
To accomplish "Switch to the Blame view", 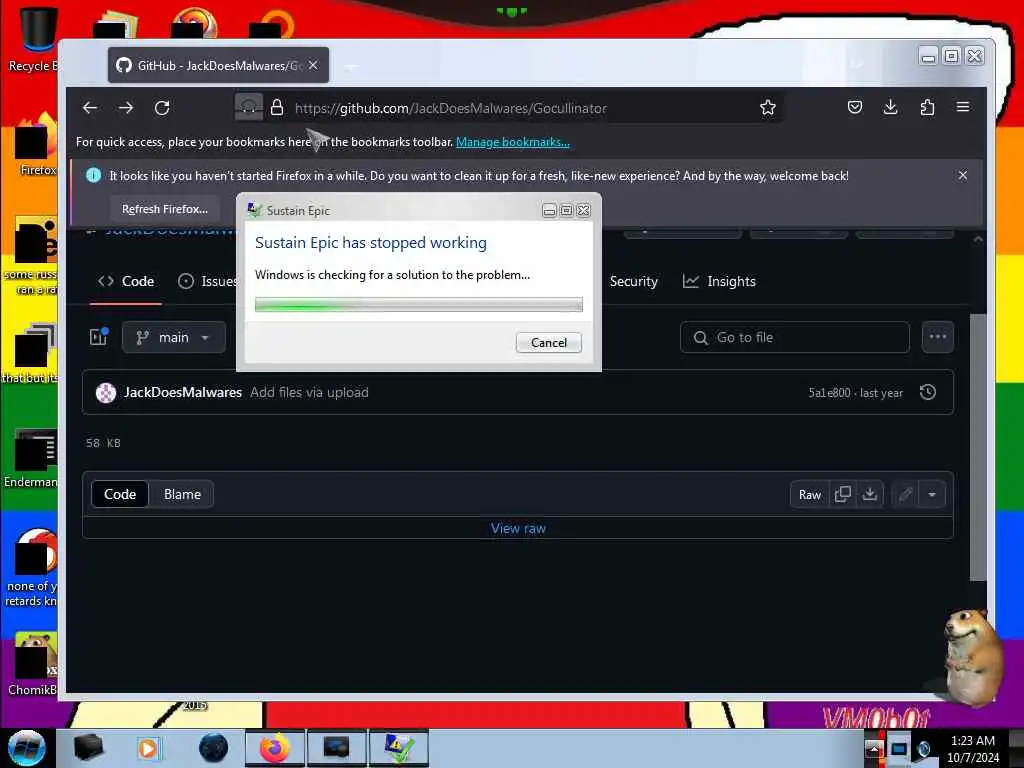I will pyautogui.click(x=182, y=494).
